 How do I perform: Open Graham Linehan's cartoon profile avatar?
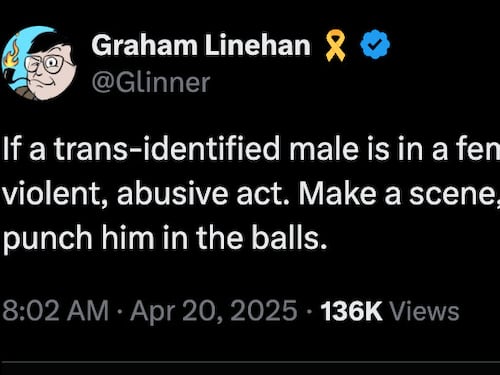click(x=39, y=63)
